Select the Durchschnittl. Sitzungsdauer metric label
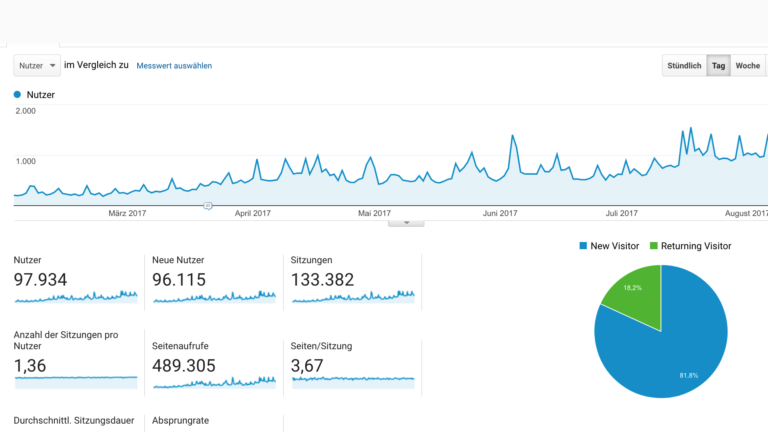Screen dimensions: 768x432 [x=75, y=421]
